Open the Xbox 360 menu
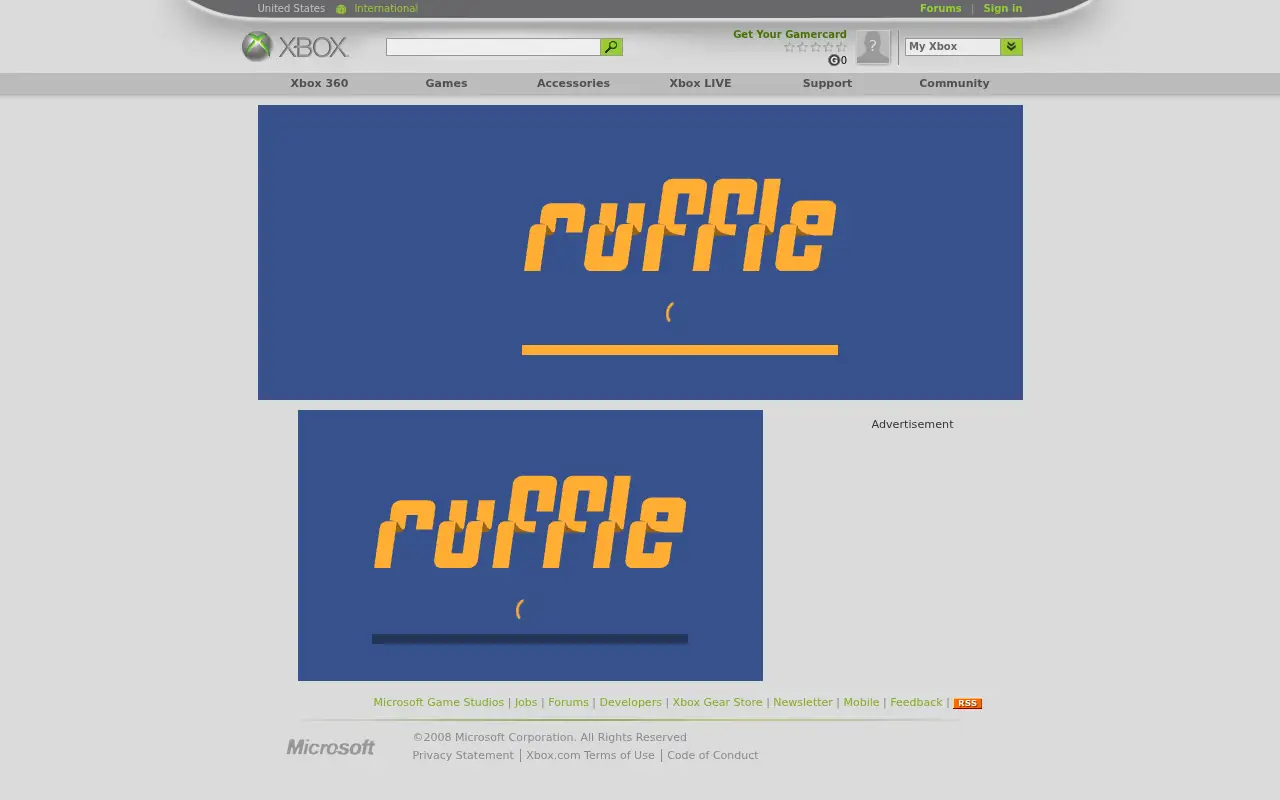1280x800 pixels. point(319,84)
